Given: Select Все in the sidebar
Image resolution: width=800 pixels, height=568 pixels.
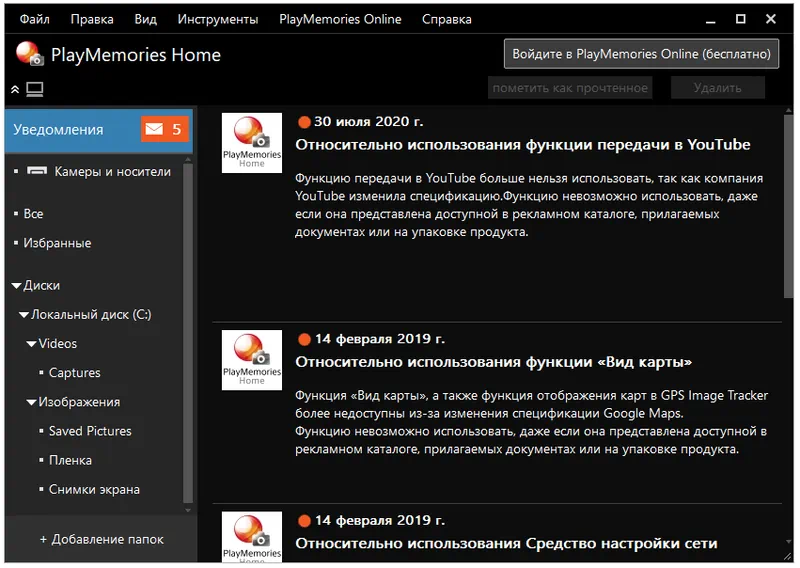Looking at the screenshot, I should pyautogui.click(x=33, y=214).
